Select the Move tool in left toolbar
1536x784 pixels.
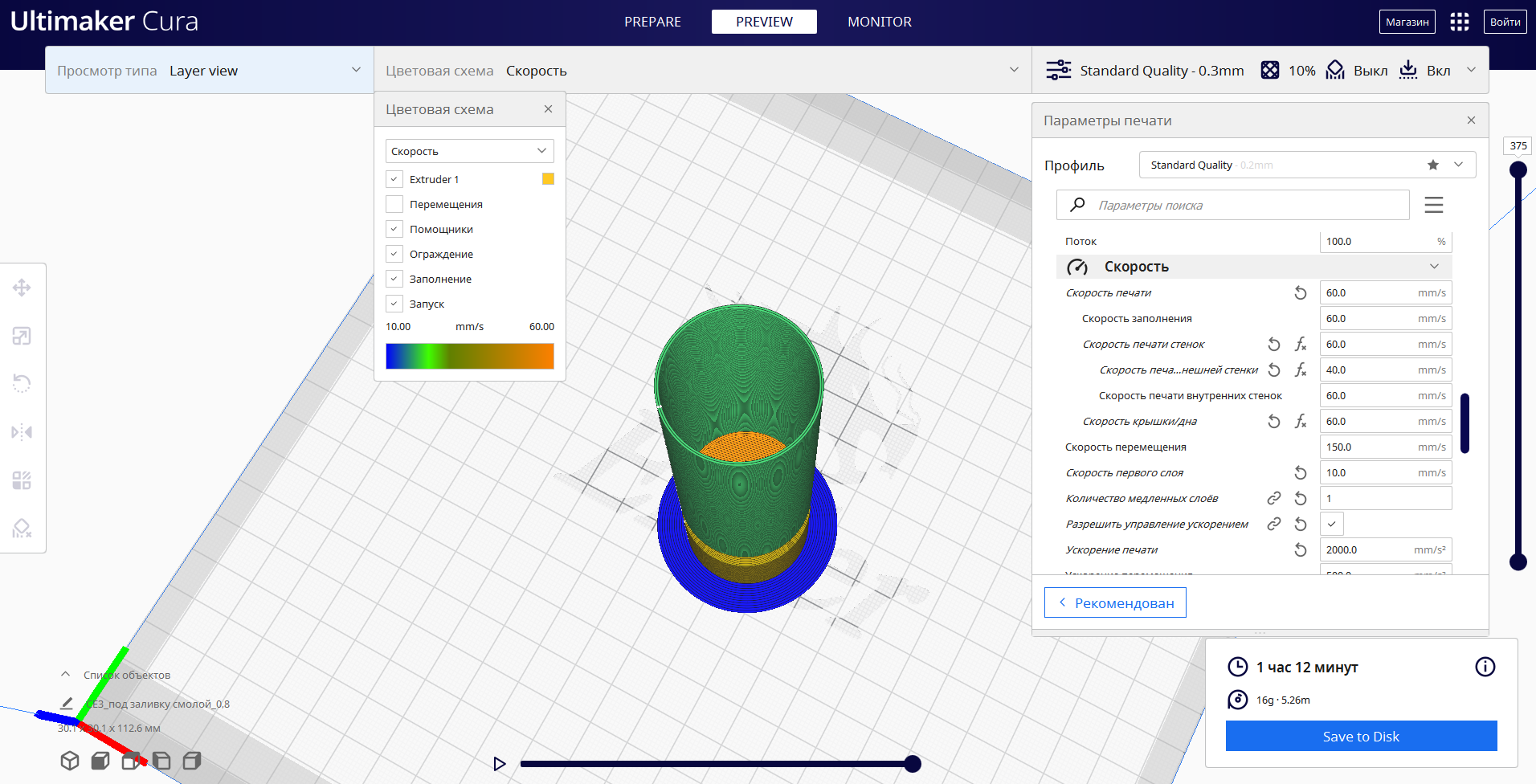tap(22, 288)
